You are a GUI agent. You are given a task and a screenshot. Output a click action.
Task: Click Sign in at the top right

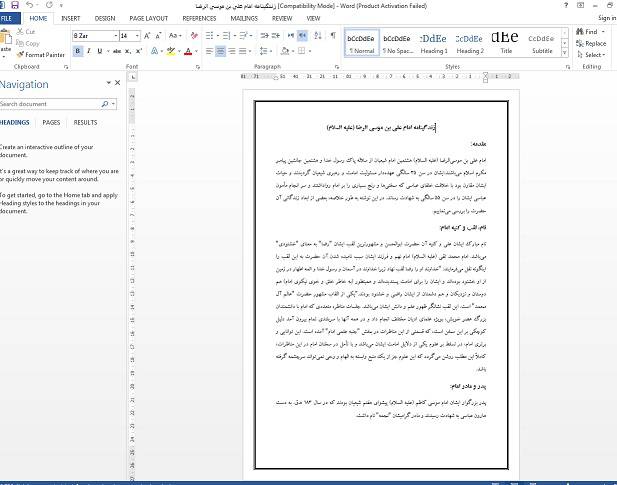pos(606,18)
